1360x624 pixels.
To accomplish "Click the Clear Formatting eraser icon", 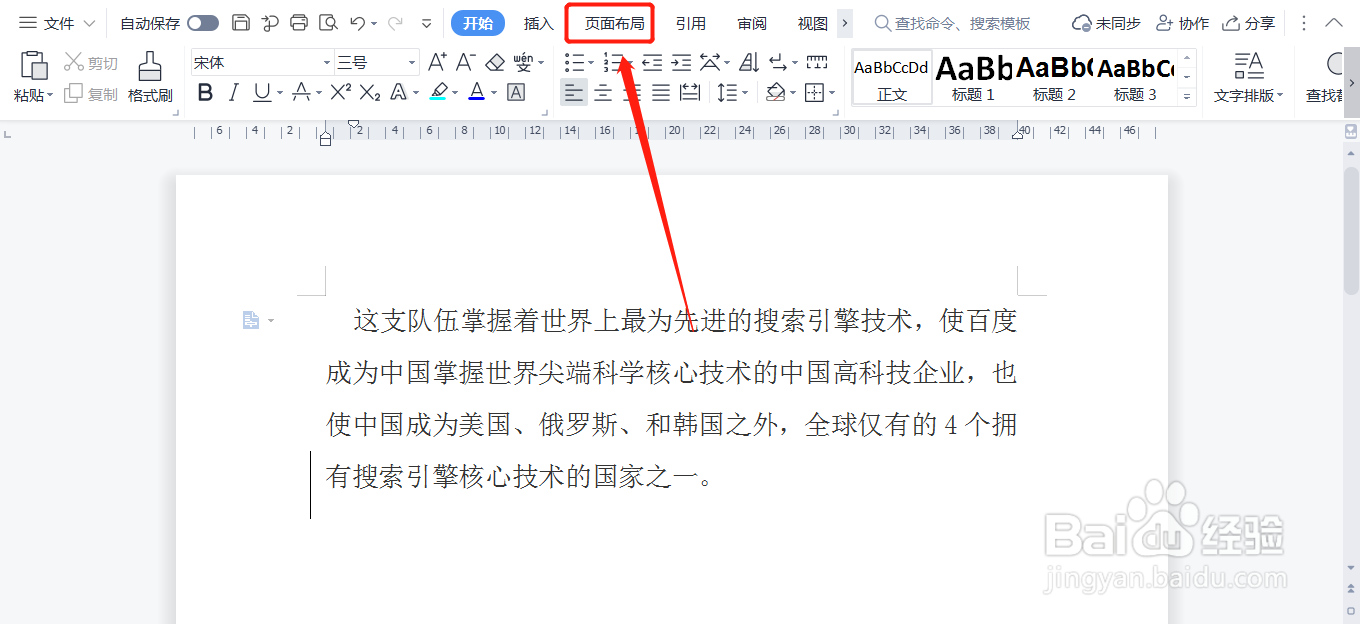I will pos(495,62).
